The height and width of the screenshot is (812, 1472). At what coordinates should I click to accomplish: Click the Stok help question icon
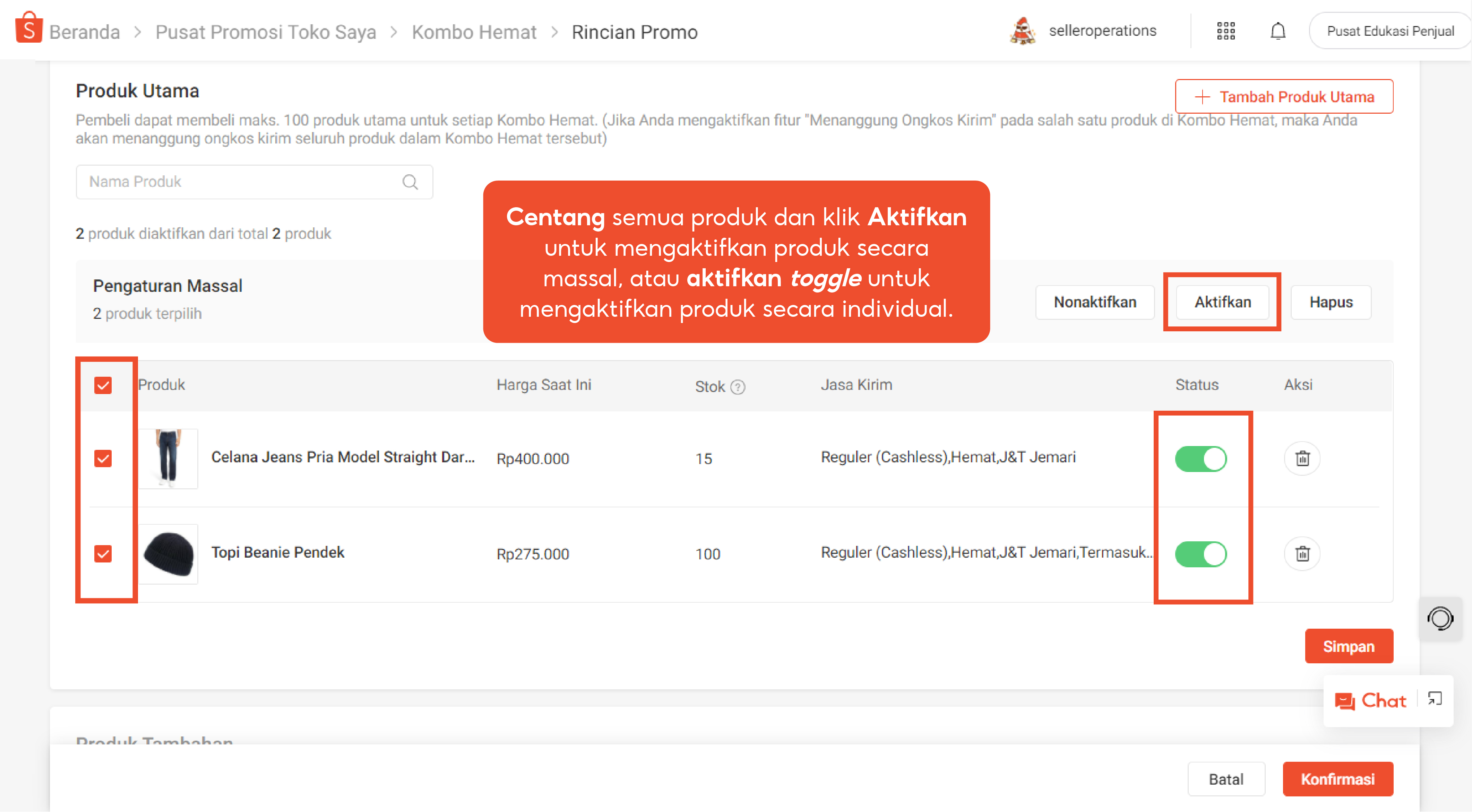pyautogui.click(x=738, y=387)
